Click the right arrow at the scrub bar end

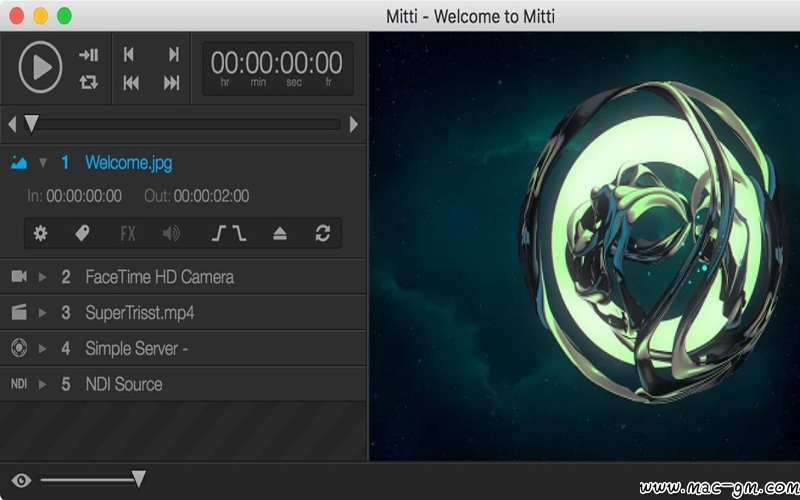(x=354, y=124)
